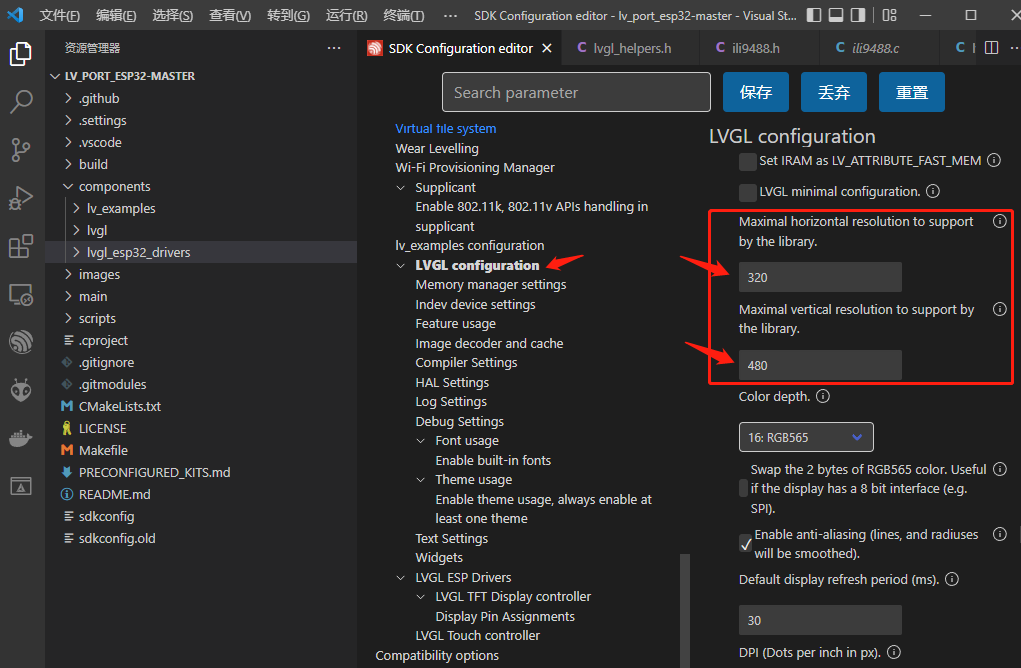Click the 保存 save button
The height and width of the screenshot is (668, 1021).
click(x=756, y=92)
